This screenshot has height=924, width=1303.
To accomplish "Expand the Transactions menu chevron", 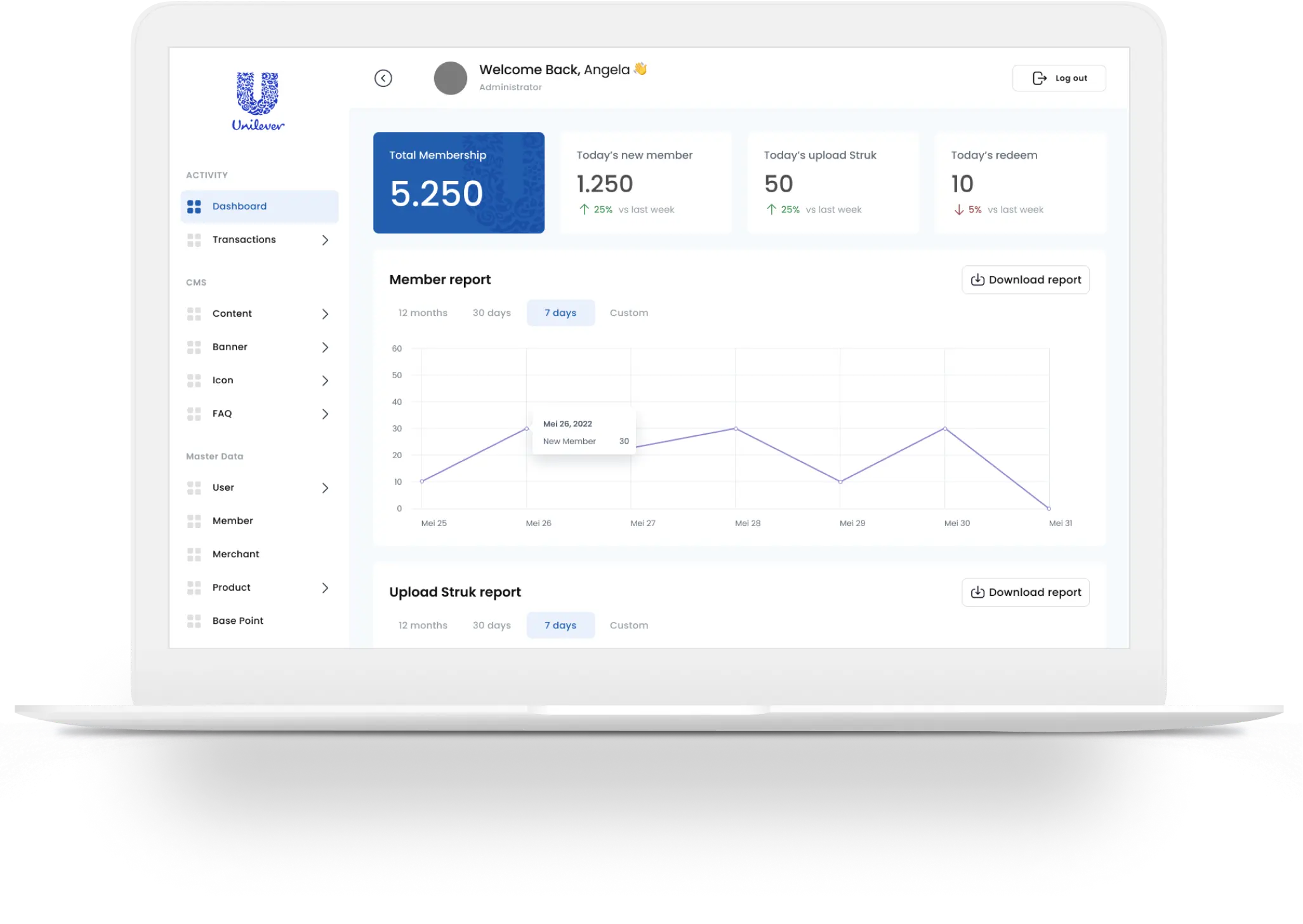I will [325, 240].
